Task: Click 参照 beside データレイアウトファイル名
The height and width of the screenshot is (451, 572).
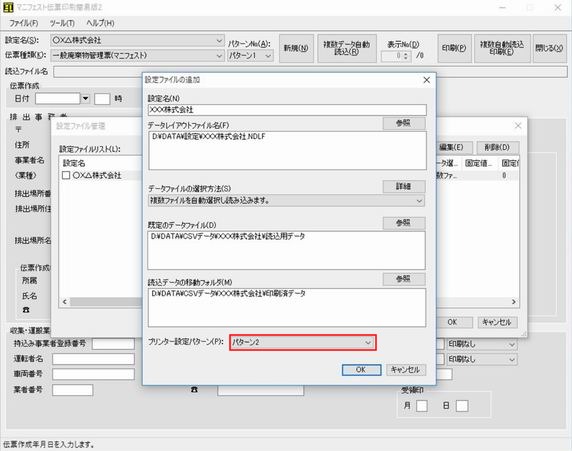Action: (x=403, y=123)
